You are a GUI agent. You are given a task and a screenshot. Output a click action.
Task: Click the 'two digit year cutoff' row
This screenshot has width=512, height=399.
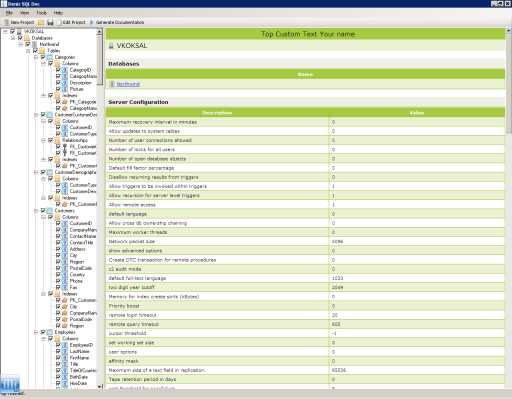tap(305, 287)
